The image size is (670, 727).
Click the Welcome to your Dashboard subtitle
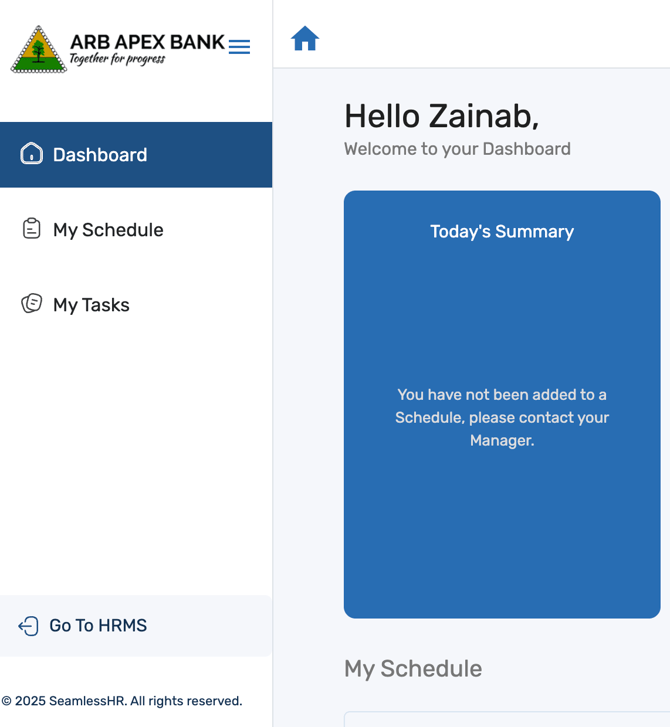point(457,149)
